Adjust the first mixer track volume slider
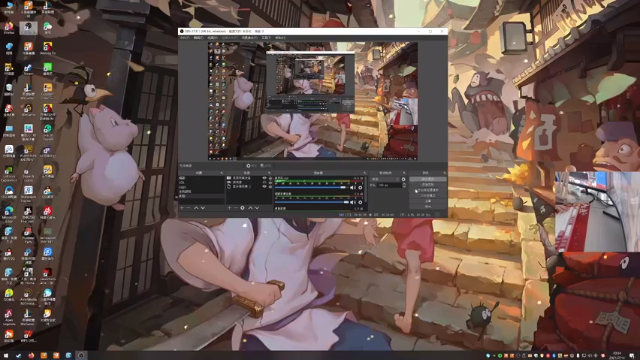Viewport: 640px width, 360px height. 311,188
